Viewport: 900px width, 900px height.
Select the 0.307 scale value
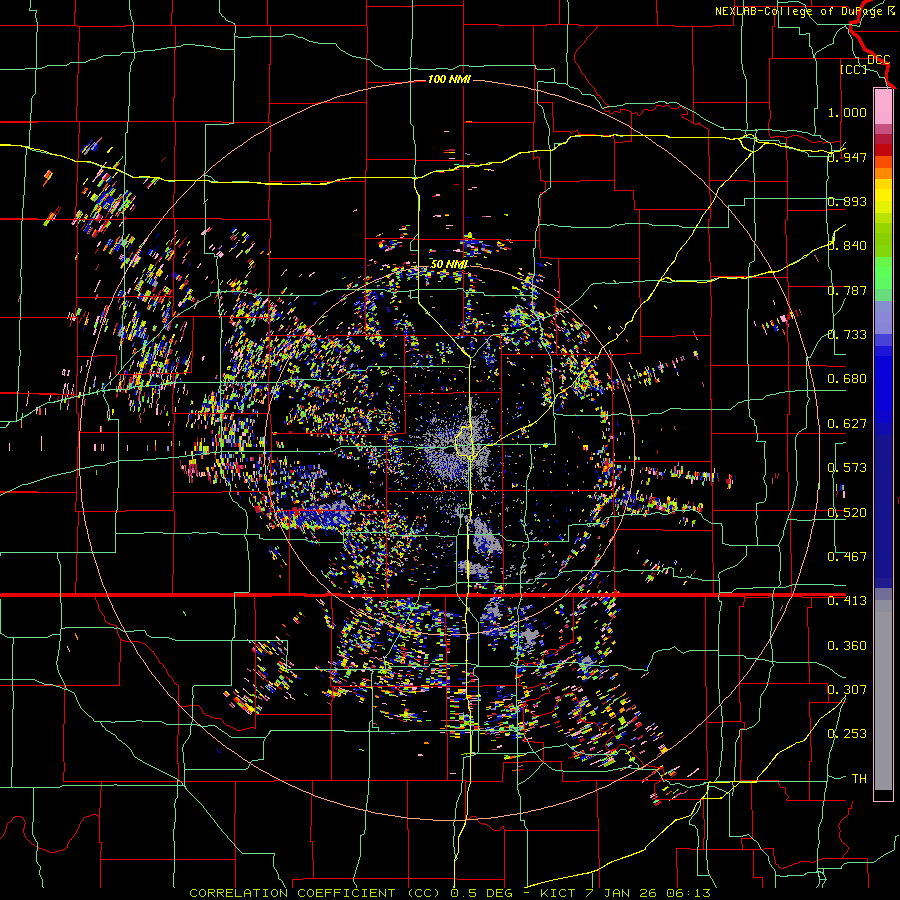tap(847, 689)
